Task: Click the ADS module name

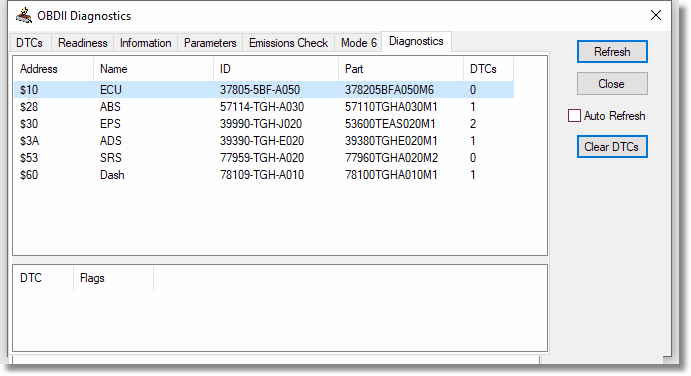Action: click(x=111, y=141)
